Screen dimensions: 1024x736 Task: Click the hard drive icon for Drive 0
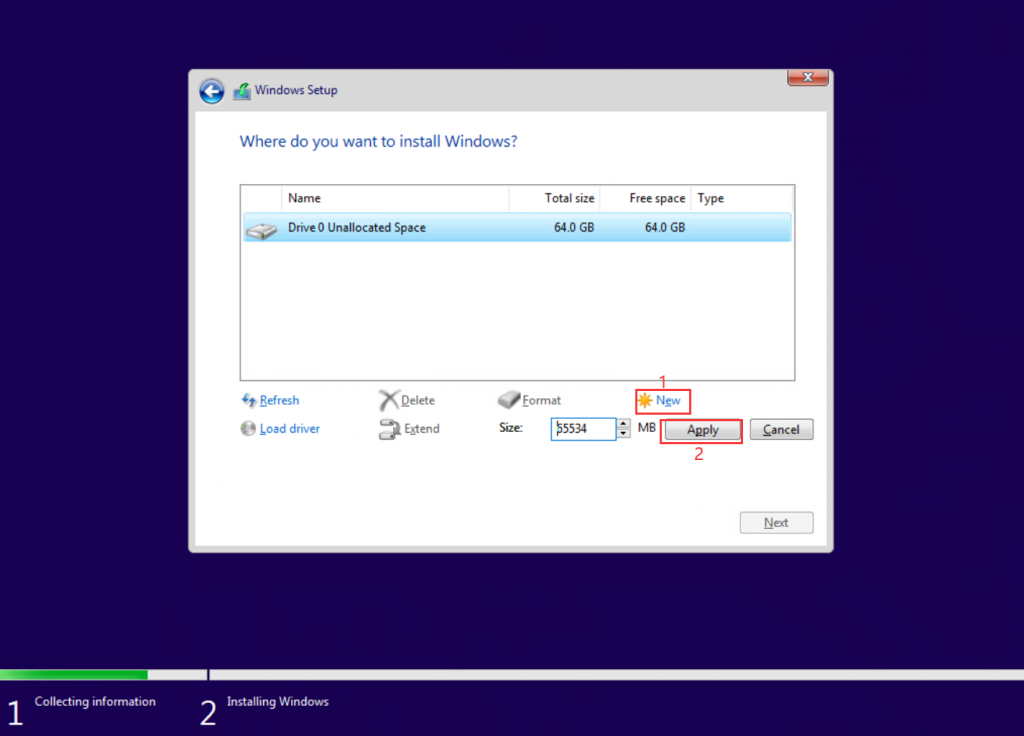[261, 230]
